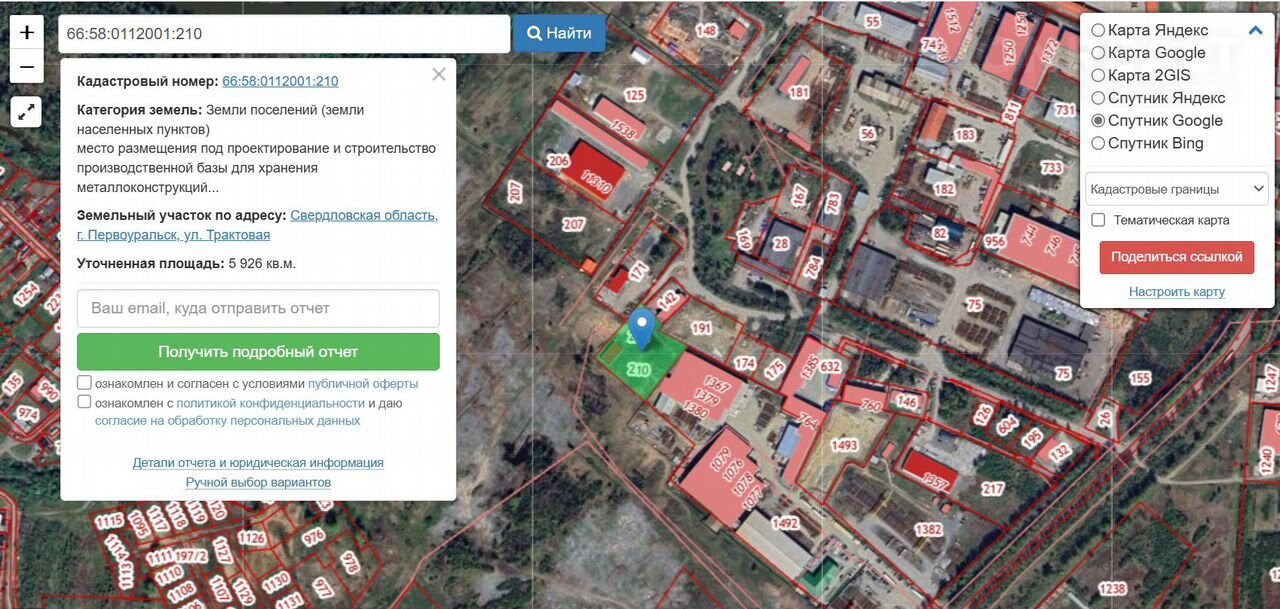Open cadastral number 66:58:0112001:210 link
Viewport: 1280px width, 609px height.
[280, 81]
